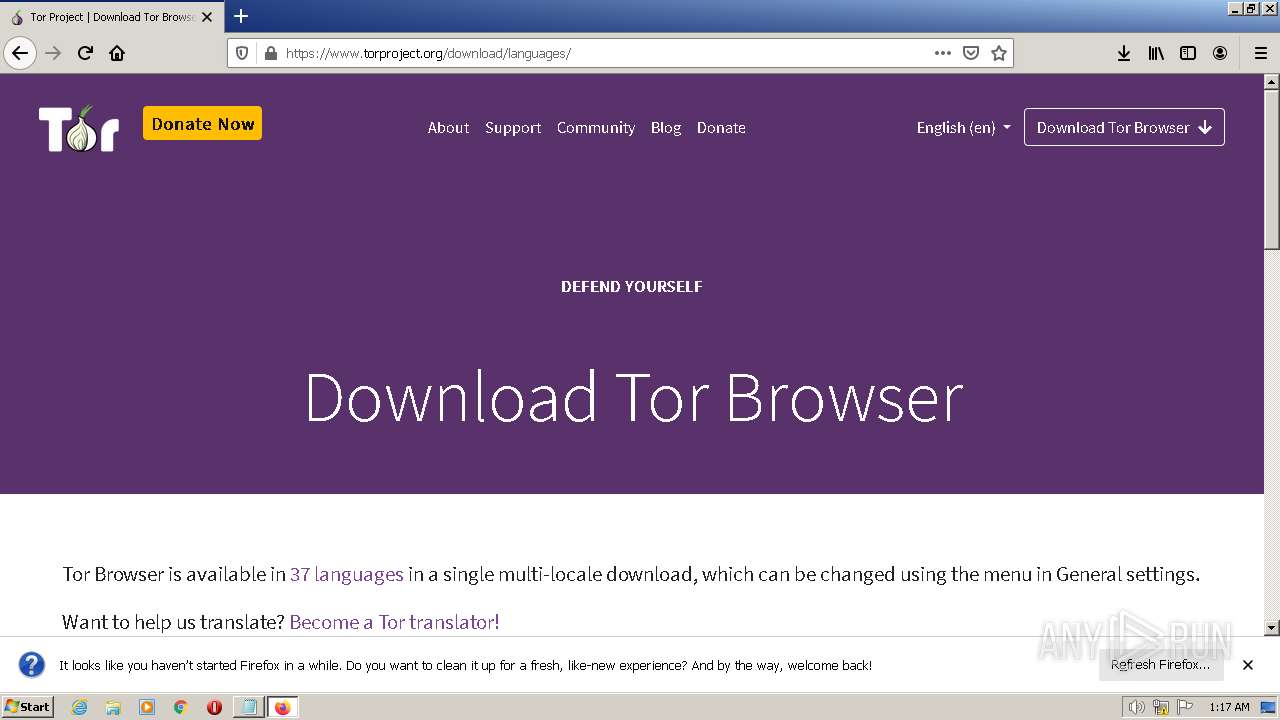Click the Donate Now button
This screenshot has height=720, width=1280.
click(202, 123)
